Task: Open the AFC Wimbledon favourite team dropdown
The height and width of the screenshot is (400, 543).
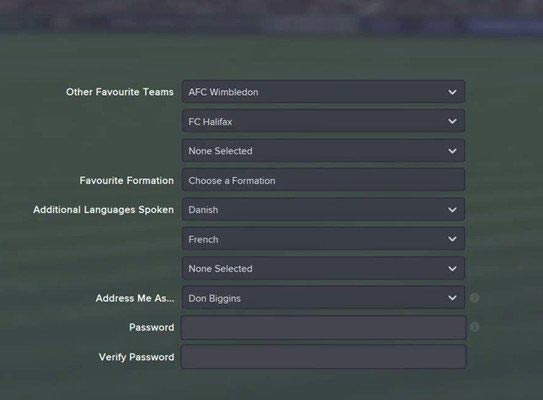Action: (323, 92)
